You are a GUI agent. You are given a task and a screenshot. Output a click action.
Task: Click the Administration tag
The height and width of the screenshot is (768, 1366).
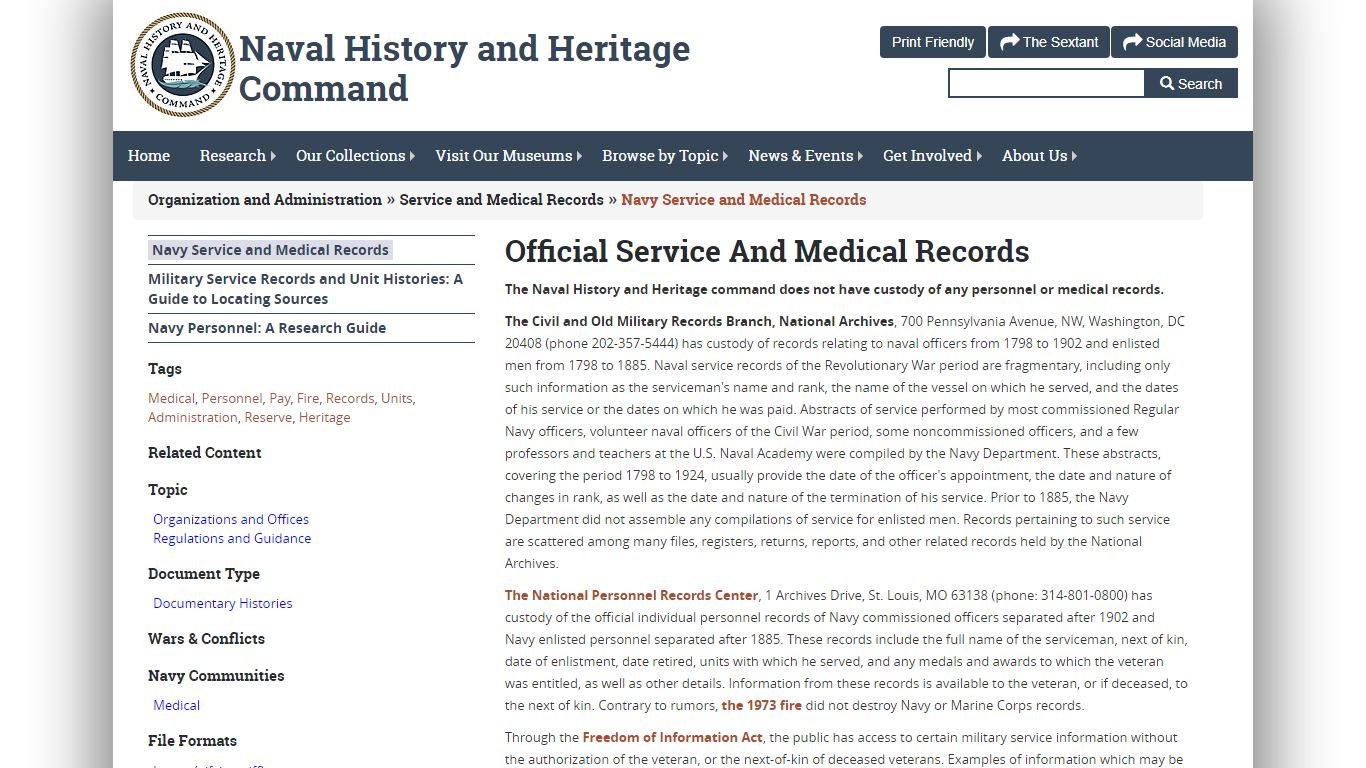(x=193, y=418)
